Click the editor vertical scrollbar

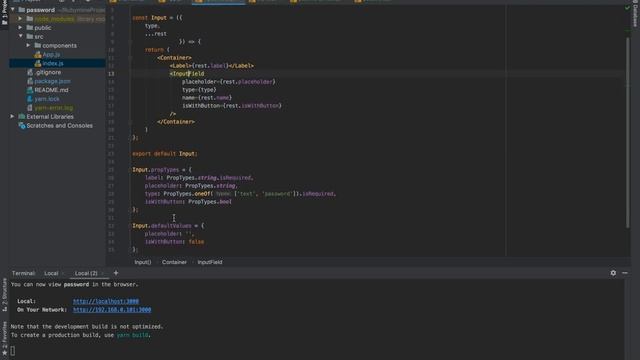(x=627, y=133)
